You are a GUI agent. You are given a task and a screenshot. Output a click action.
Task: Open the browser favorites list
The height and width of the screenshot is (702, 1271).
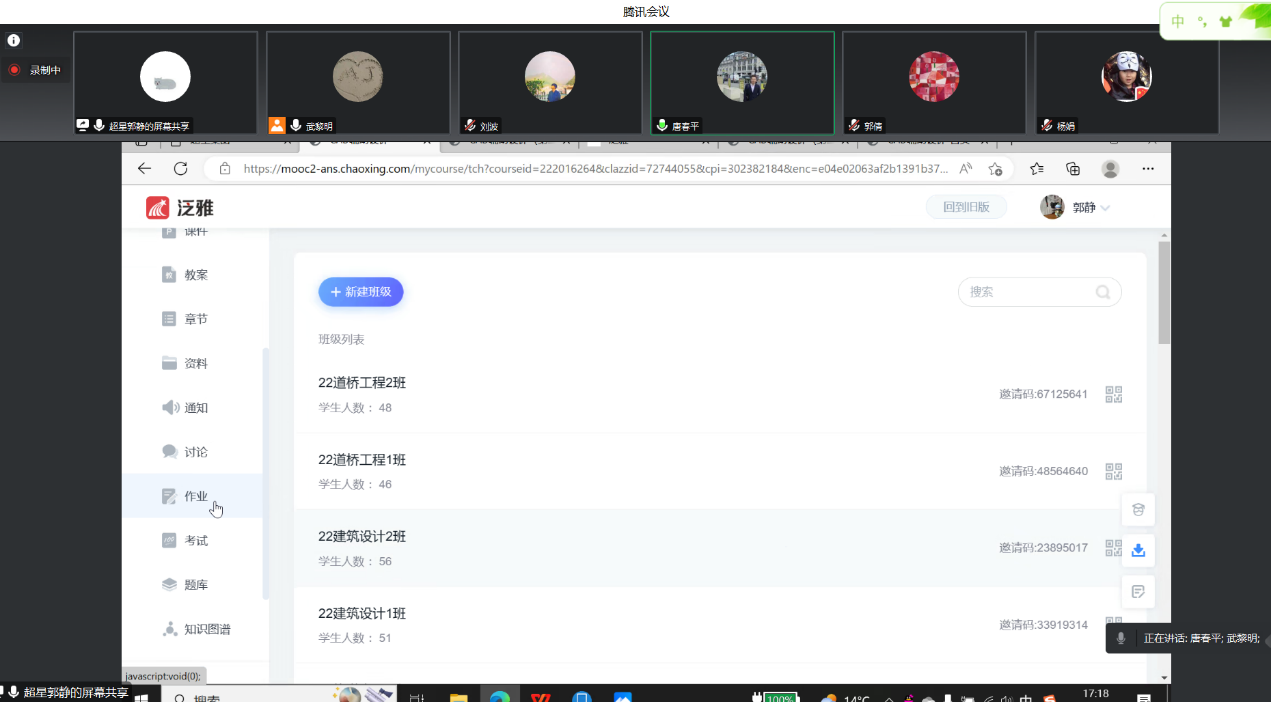pyautogui.click(x=1037, y=169)
